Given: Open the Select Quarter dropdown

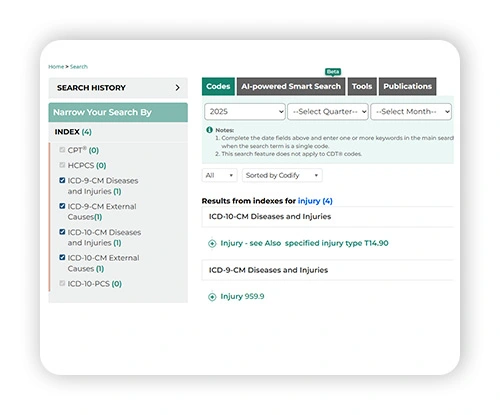Looking at the screenshot, I should 328,111.
